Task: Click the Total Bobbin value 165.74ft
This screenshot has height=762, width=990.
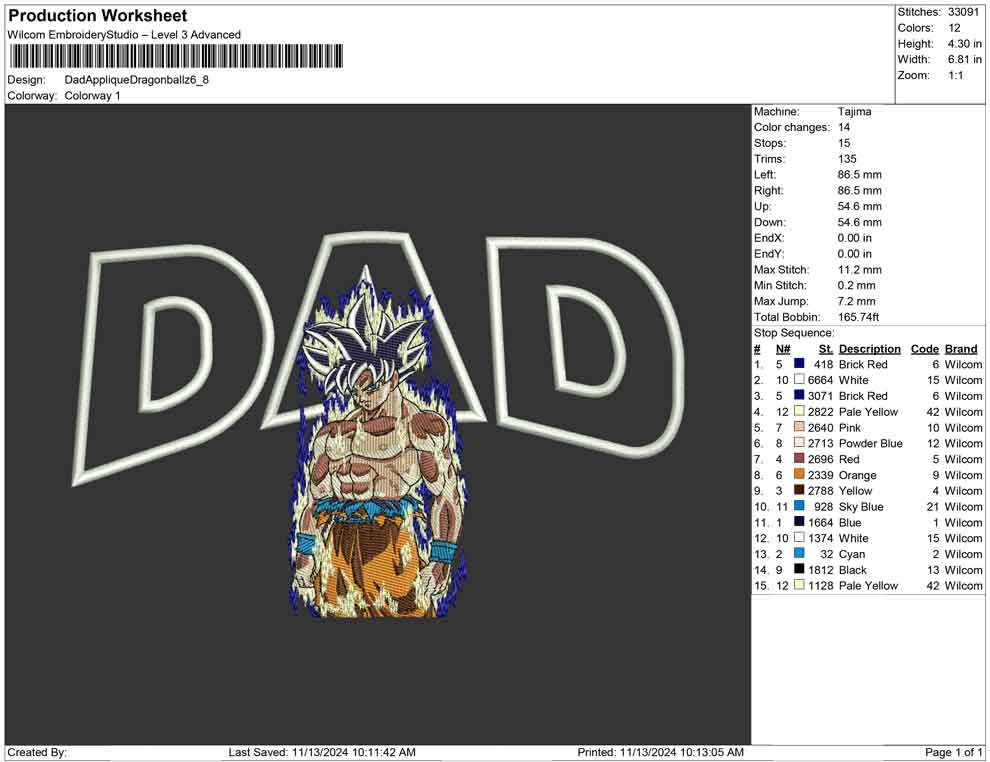Action: 858,317
